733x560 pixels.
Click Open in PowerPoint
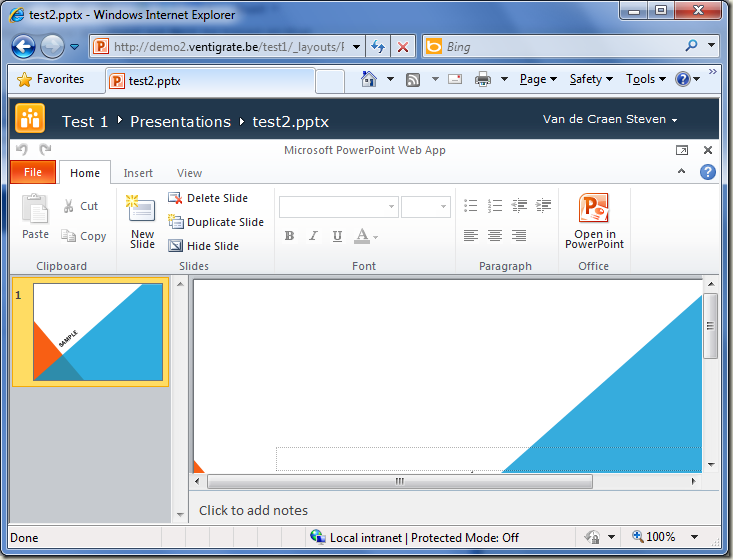pyautogui.click(x=594, y=221)
